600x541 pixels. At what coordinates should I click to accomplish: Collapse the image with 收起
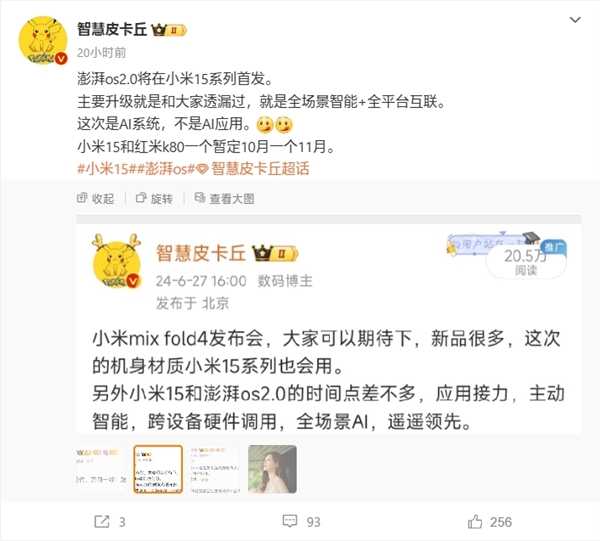[x=96, y=199]
